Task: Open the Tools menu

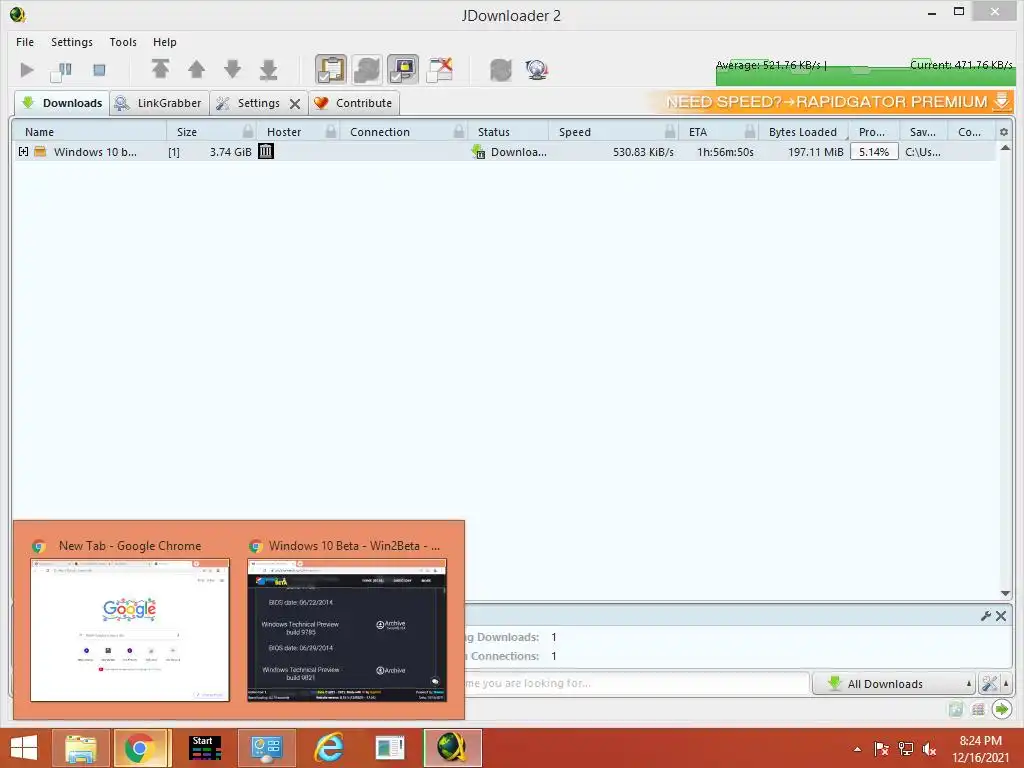Action: [x=123, y=42]
